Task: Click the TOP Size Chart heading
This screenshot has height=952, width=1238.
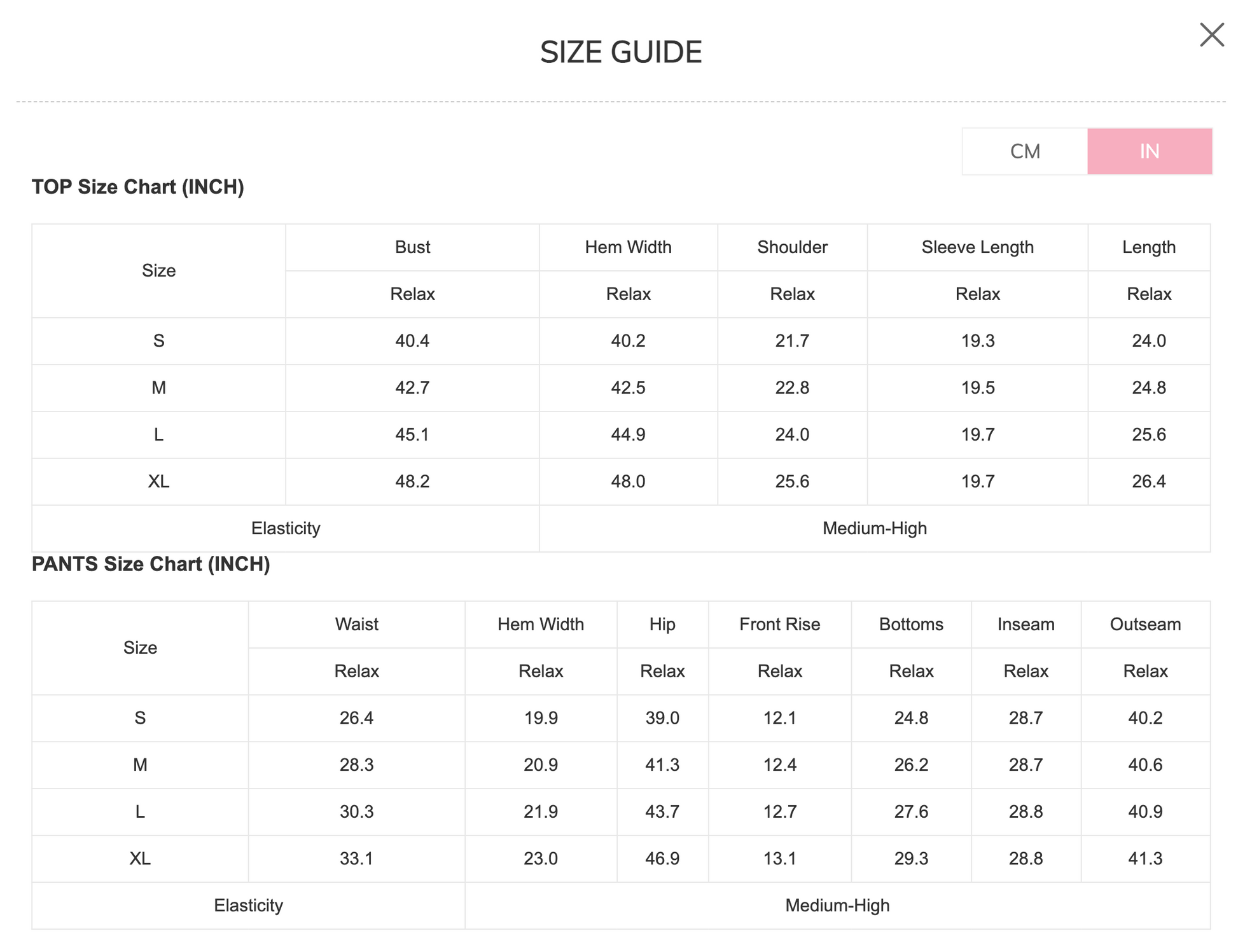Action: (x=138, y=187)
